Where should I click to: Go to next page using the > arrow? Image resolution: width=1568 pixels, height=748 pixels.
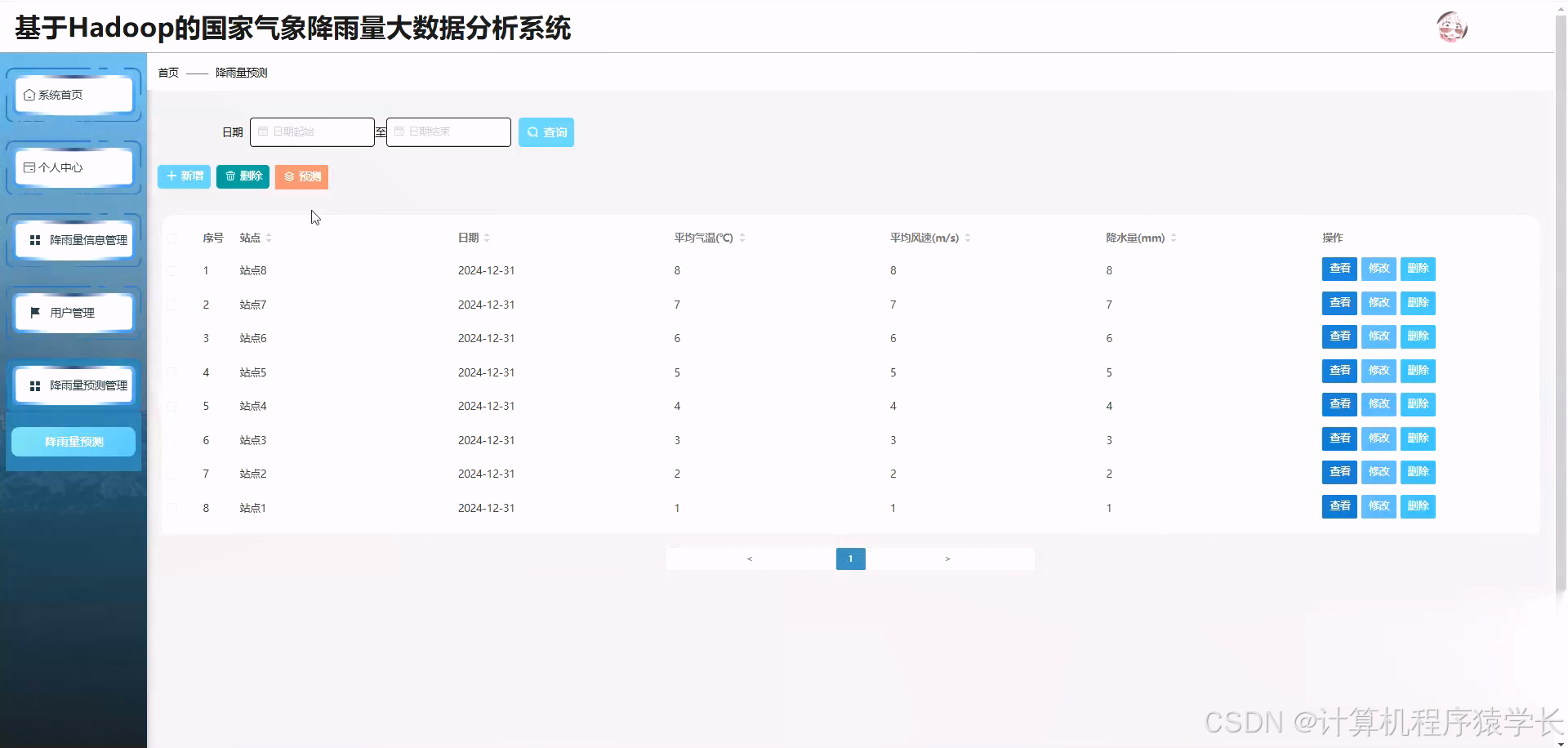947,559
